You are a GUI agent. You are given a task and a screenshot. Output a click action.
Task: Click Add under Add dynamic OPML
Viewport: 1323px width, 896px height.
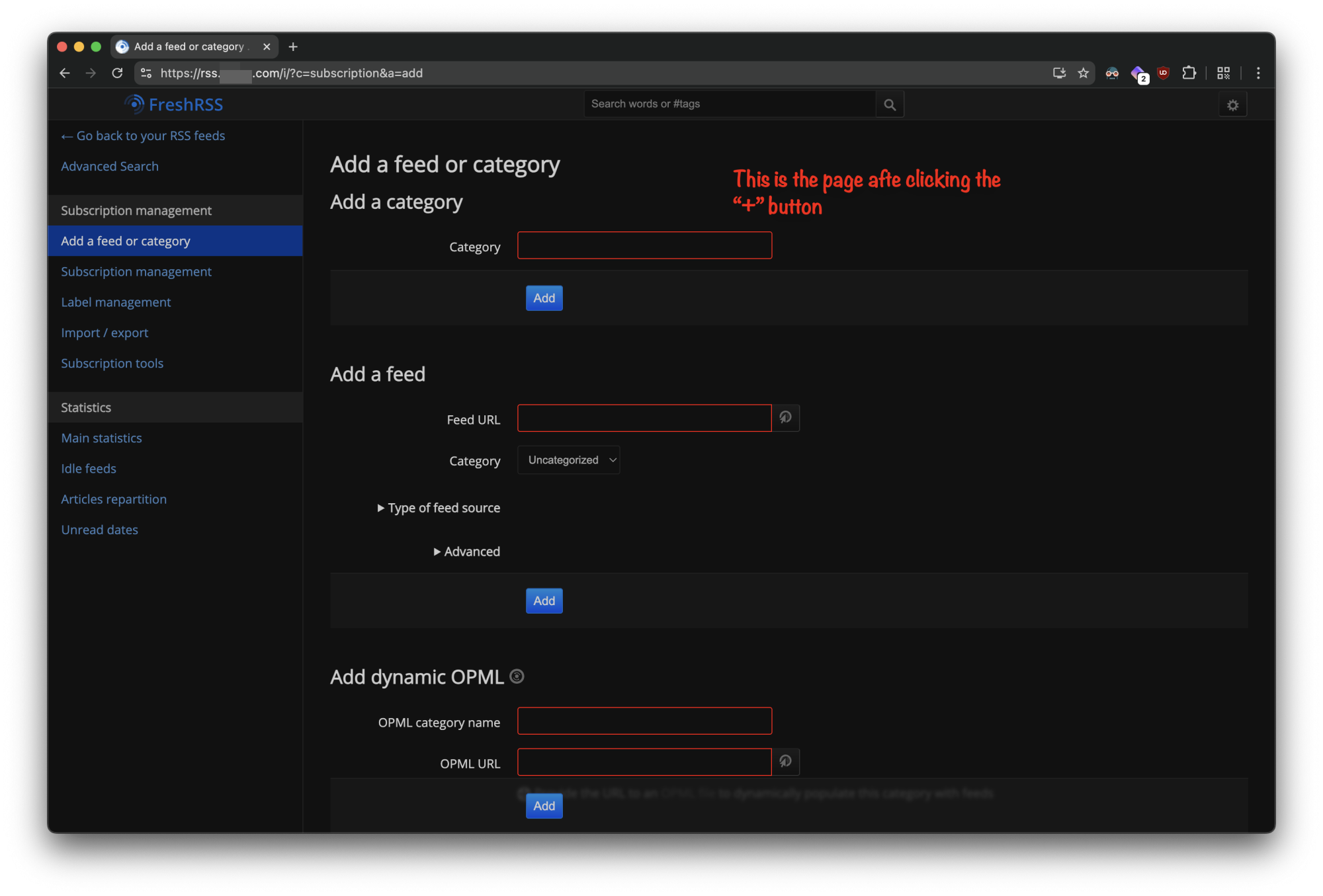point(544,806)
